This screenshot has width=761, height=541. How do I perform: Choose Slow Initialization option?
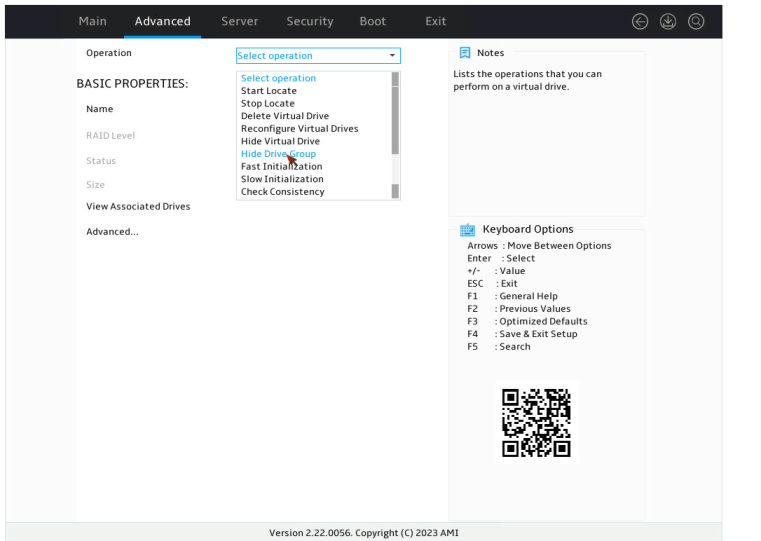coord(282,179)
